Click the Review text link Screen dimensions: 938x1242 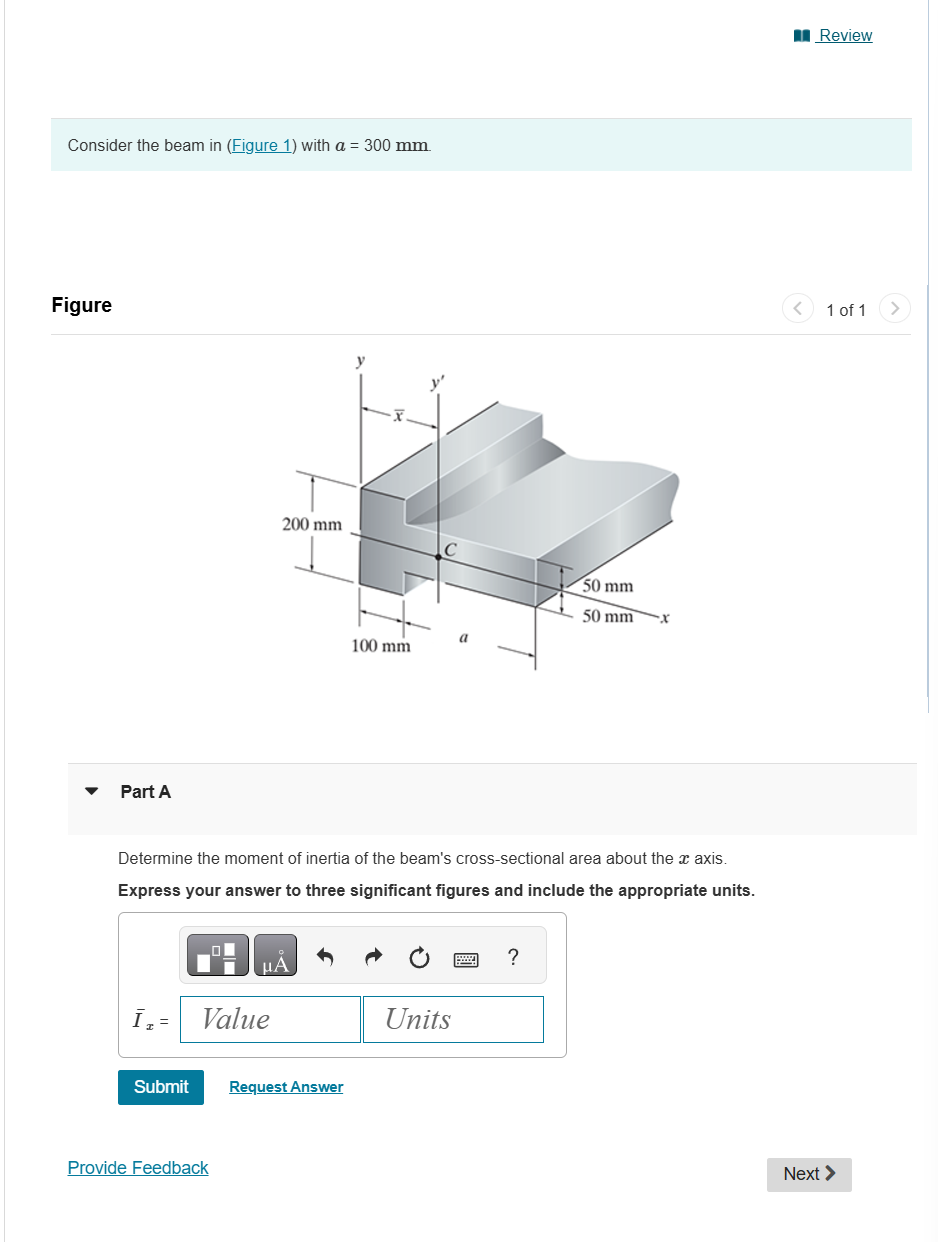click(845, 35)
